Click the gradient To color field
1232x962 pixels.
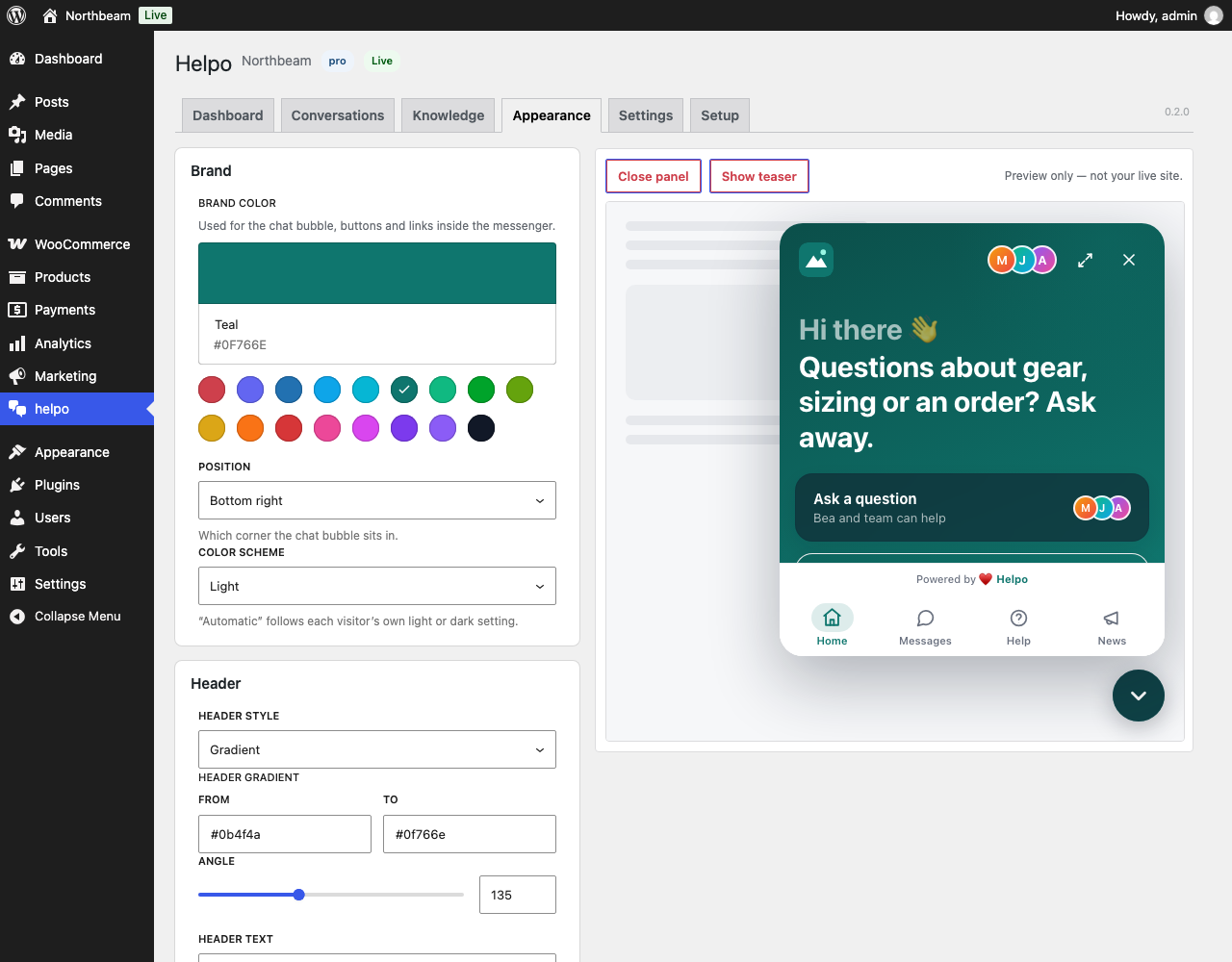click(x=470, y=834)
